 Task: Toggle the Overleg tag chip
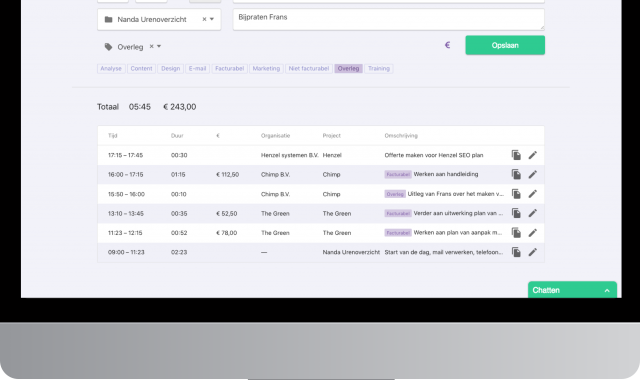click(x=348, y=69)
